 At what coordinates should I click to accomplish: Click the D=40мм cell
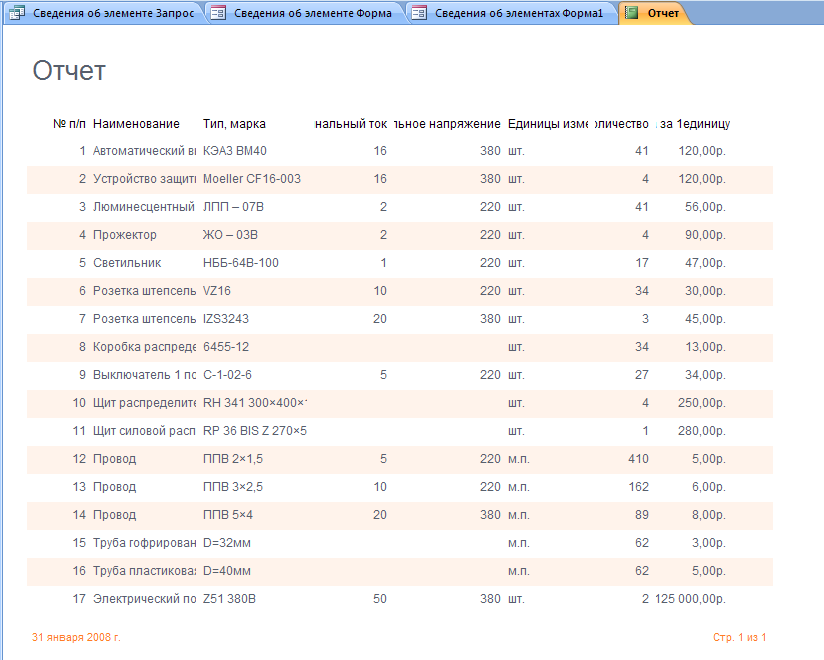tap(227, 571)
